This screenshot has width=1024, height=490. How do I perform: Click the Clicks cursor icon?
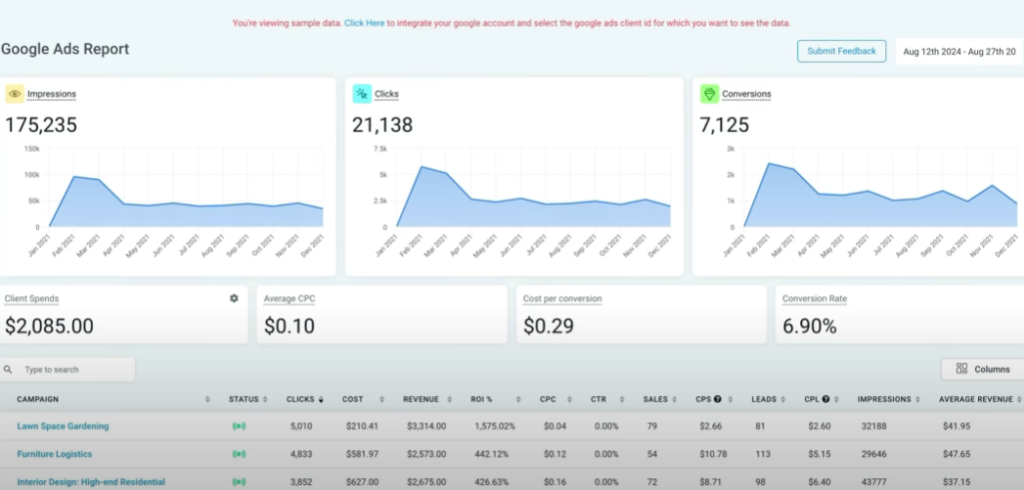coord(362,94)
